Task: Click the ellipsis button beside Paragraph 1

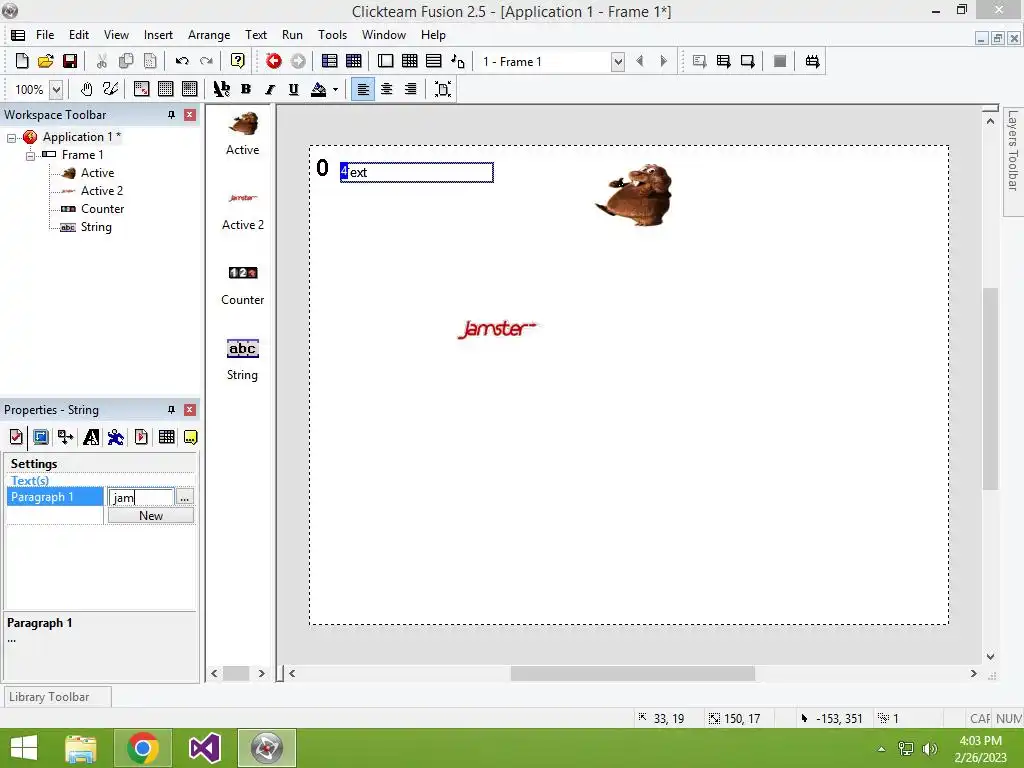Action: click(x=185, y=498)
